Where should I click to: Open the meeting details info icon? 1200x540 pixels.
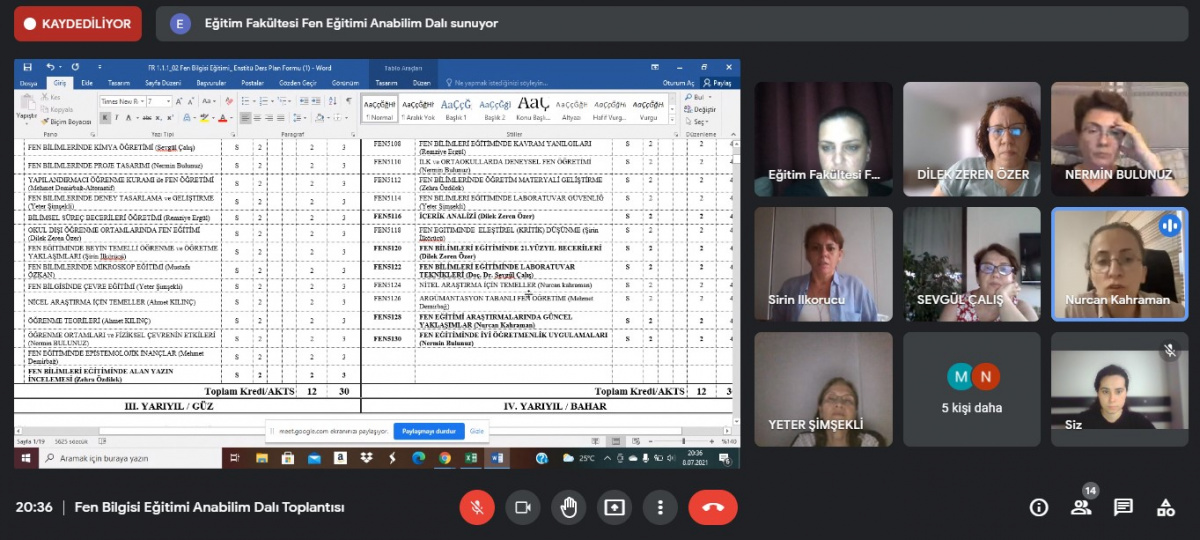coord(1039,507)
